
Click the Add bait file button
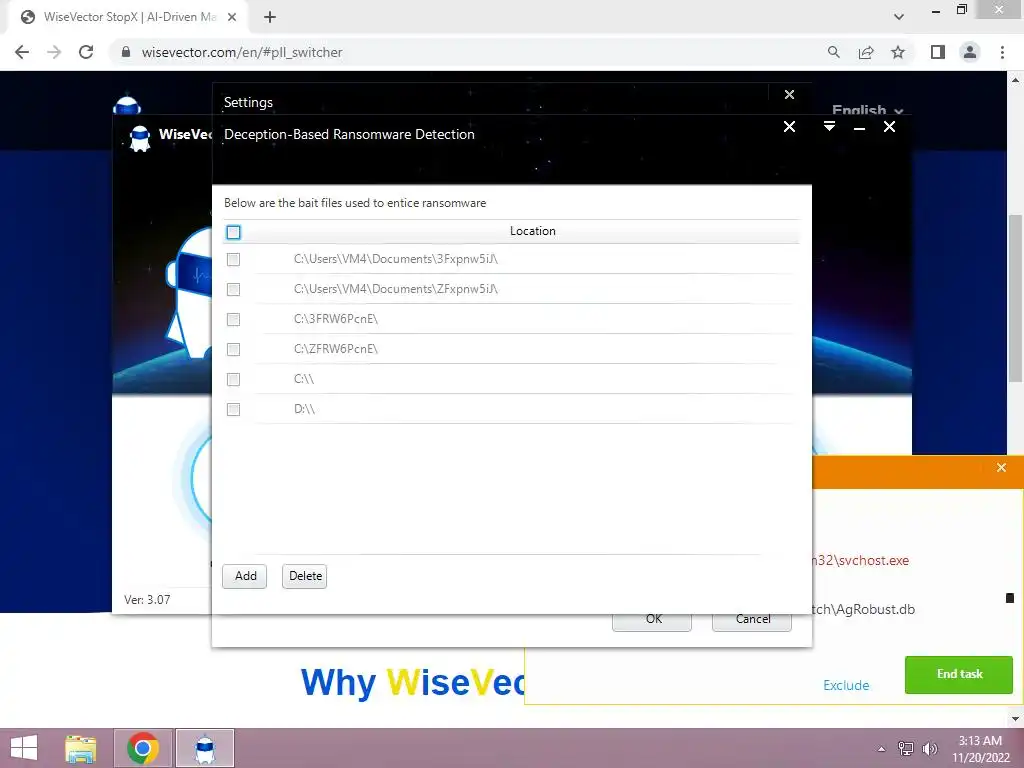(245, 576)
